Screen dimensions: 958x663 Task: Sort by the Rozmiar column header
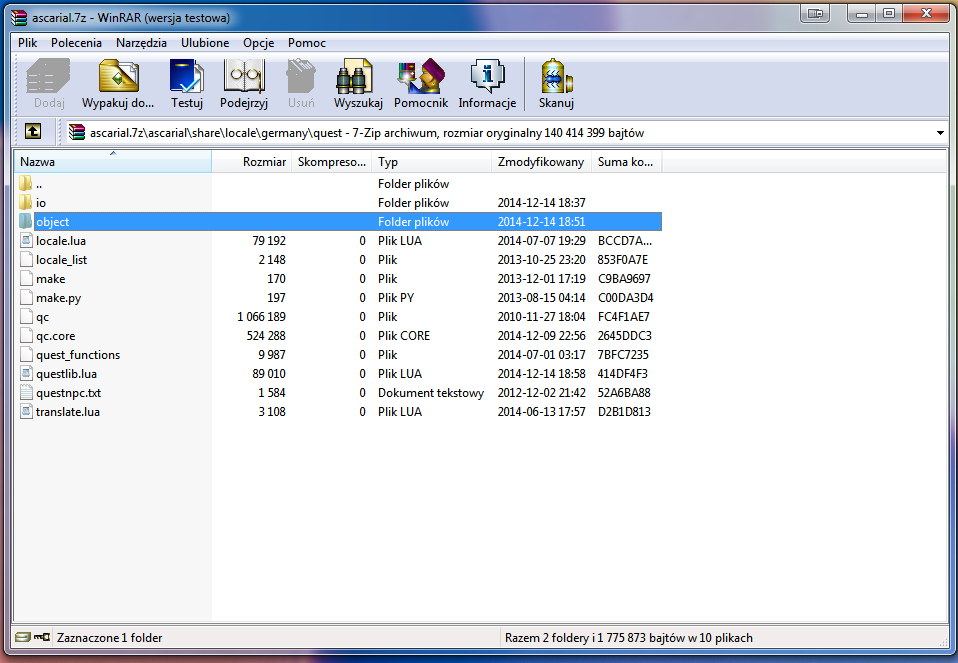(x=252, y=162)
